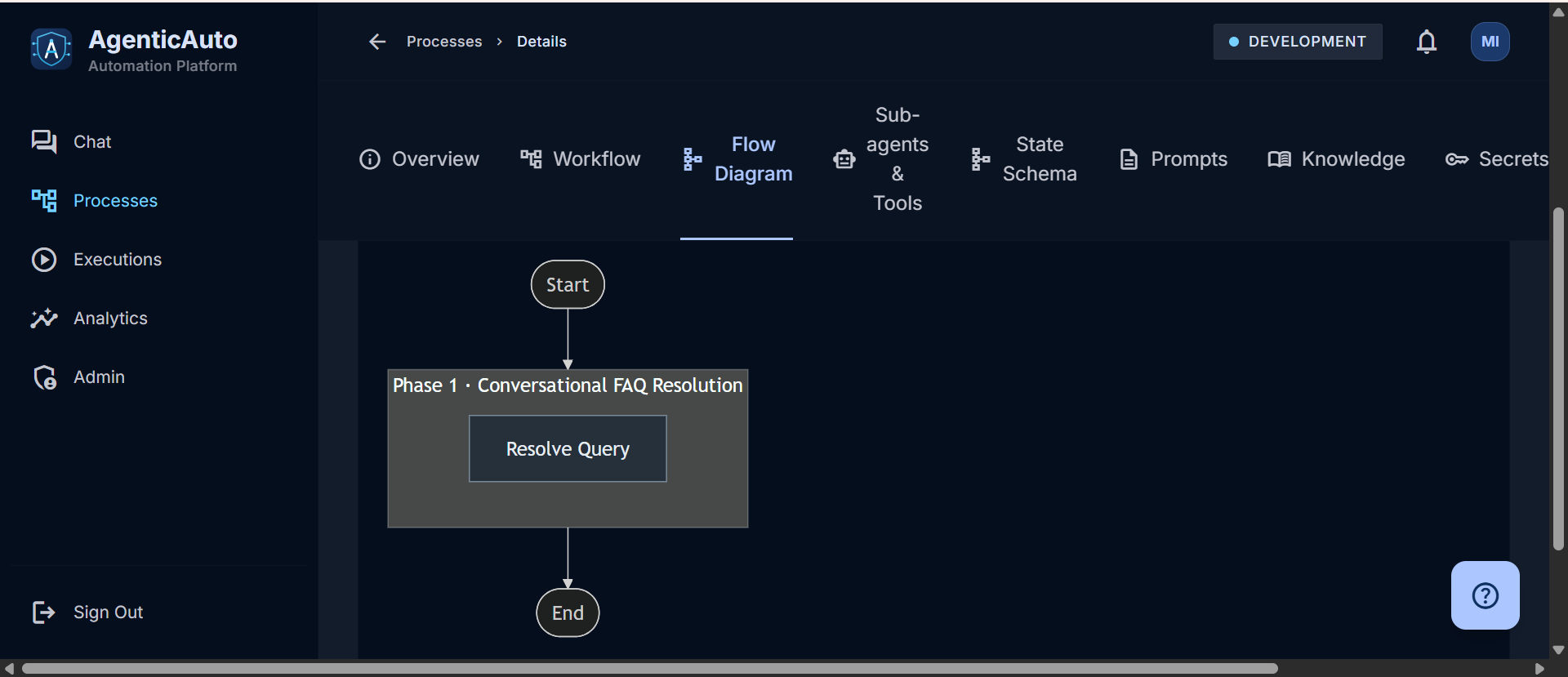Click the scroll right arrow
The width and height of the screenshot is (1568, 677).
pyautogui.click(x=1539, y=669)
